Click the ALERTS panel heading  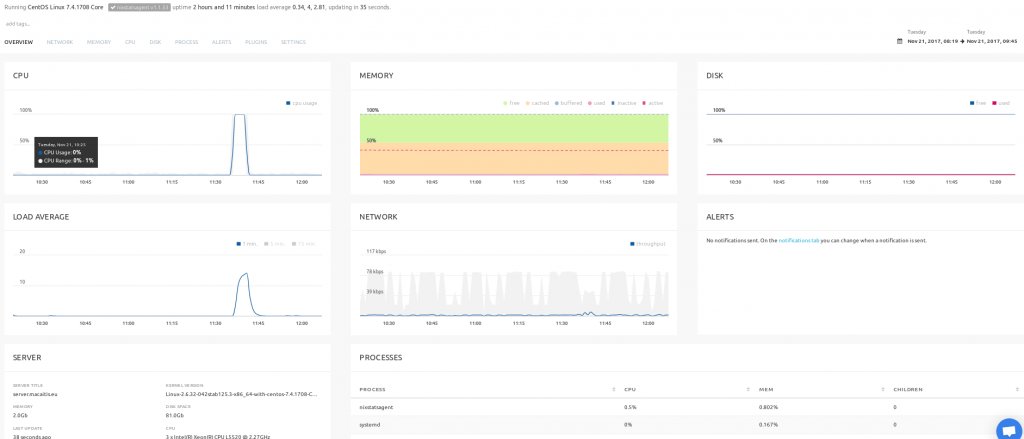[720, 217]
